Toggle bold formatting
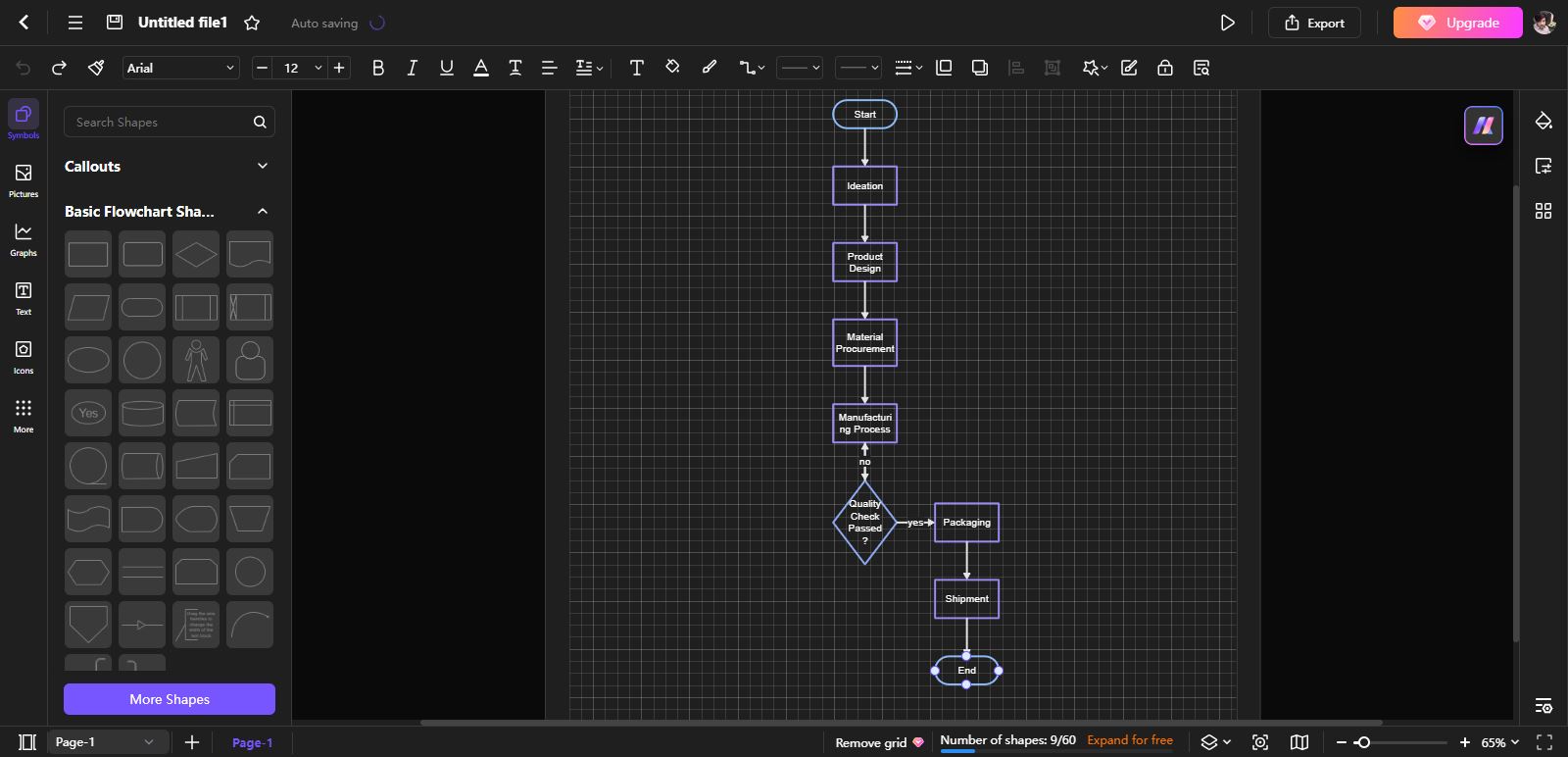 coord(378,68)
